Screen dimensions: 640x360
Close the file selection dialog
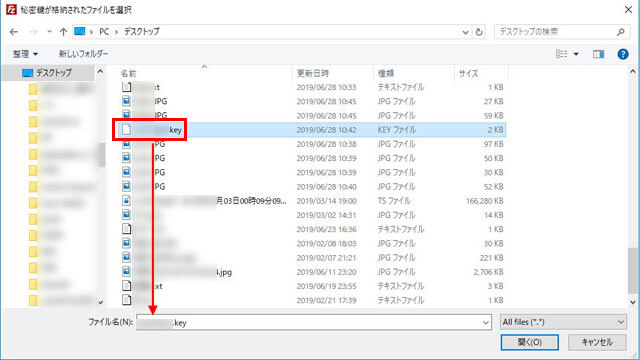pos(629,9)
